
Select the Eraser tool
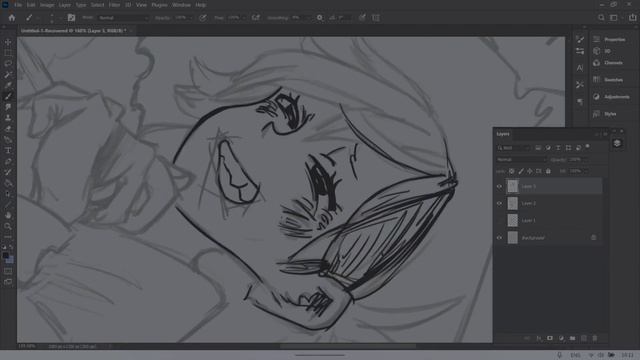coord(8,129)
